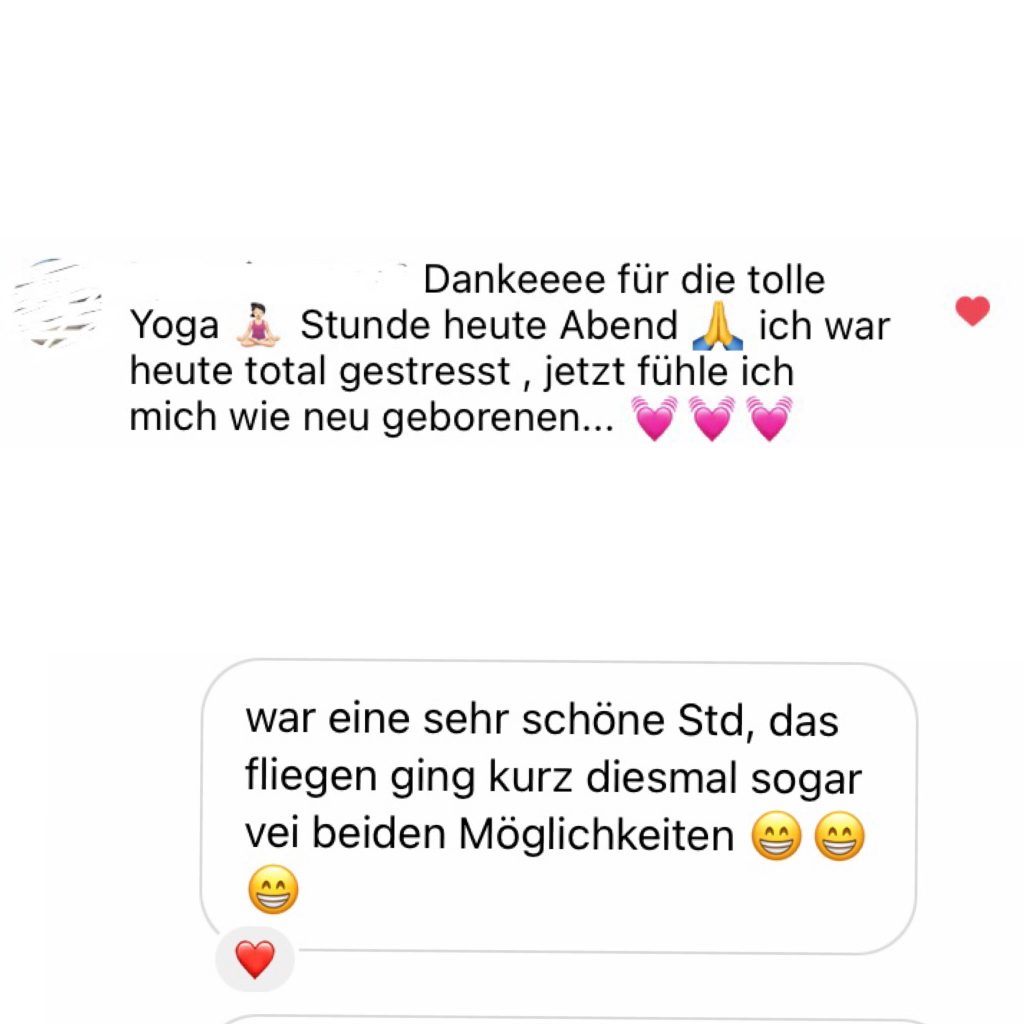Click the praying hands emoji
Screen dimensions: 1024x1024
pos(717,325)
